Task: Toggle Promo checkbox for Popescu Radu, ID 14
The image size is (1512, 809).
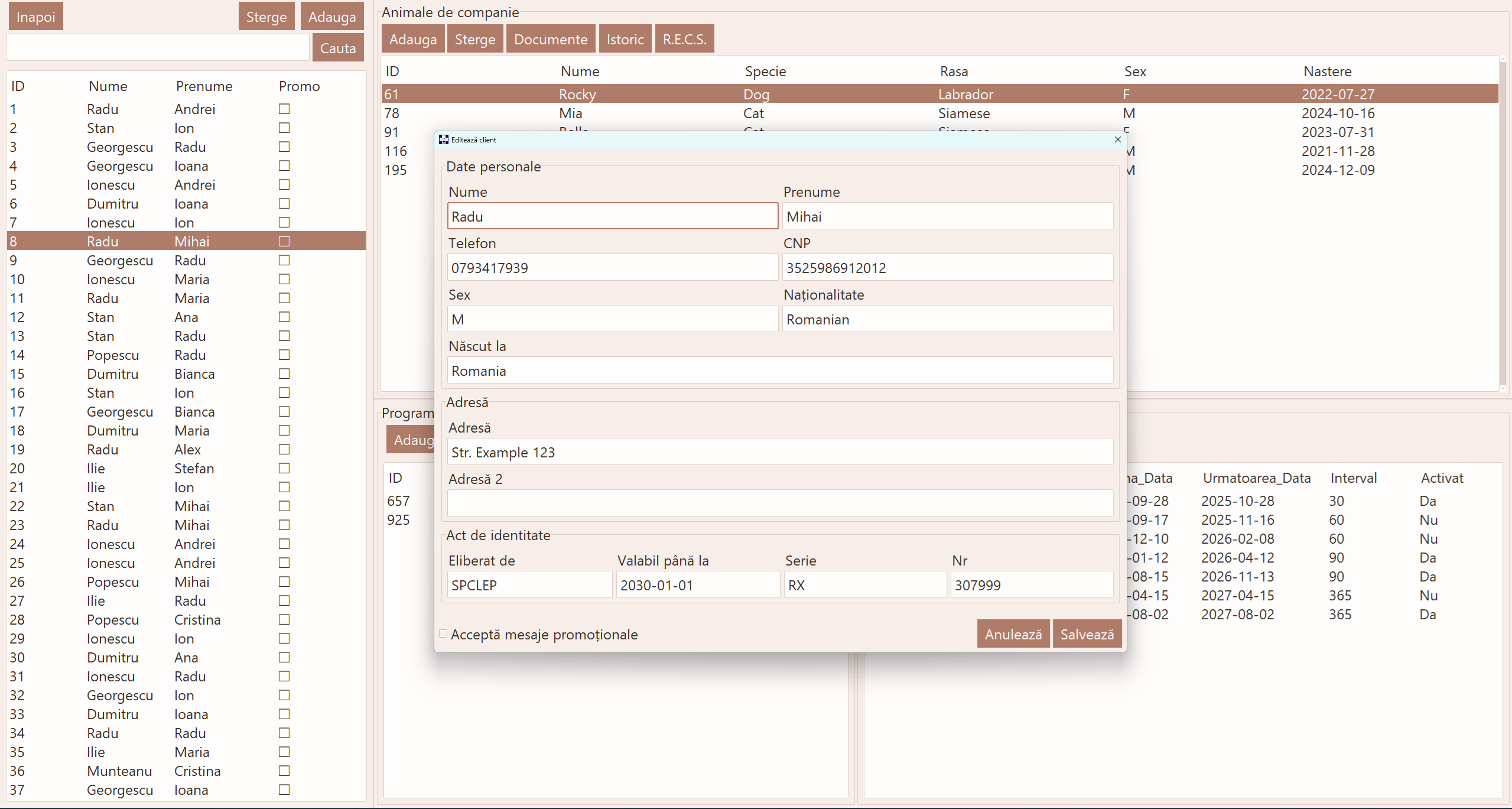Action: [284, 355]
